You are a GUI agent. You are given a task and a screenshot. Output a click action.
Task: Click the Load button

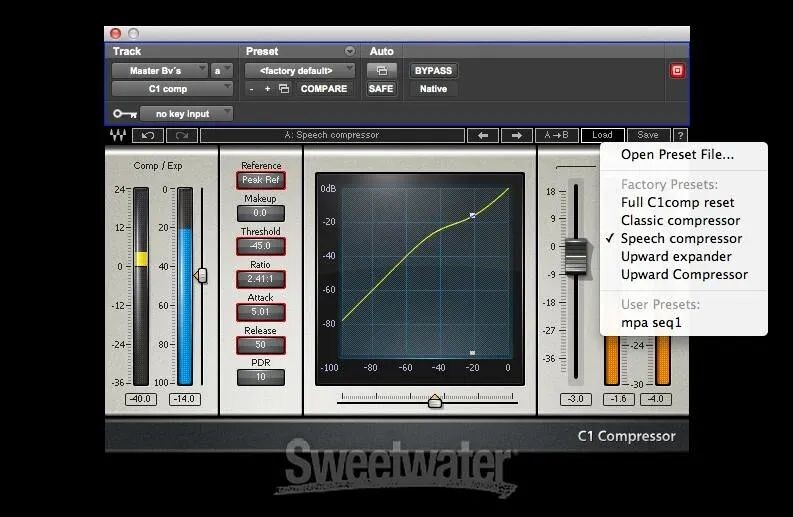click(x=602, y=135)
